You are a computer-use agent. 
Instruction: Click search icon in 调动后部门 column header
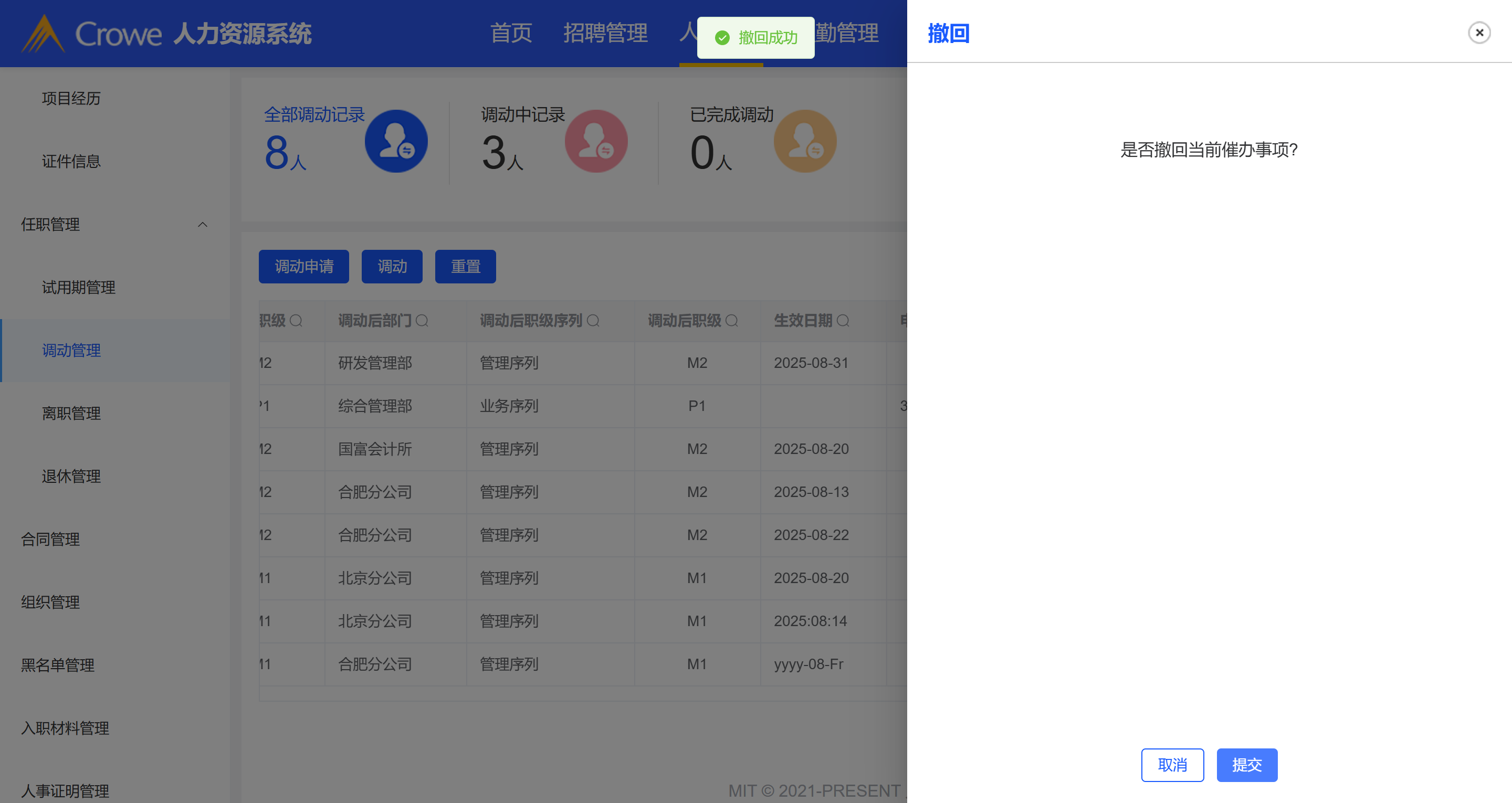point(422,321)
